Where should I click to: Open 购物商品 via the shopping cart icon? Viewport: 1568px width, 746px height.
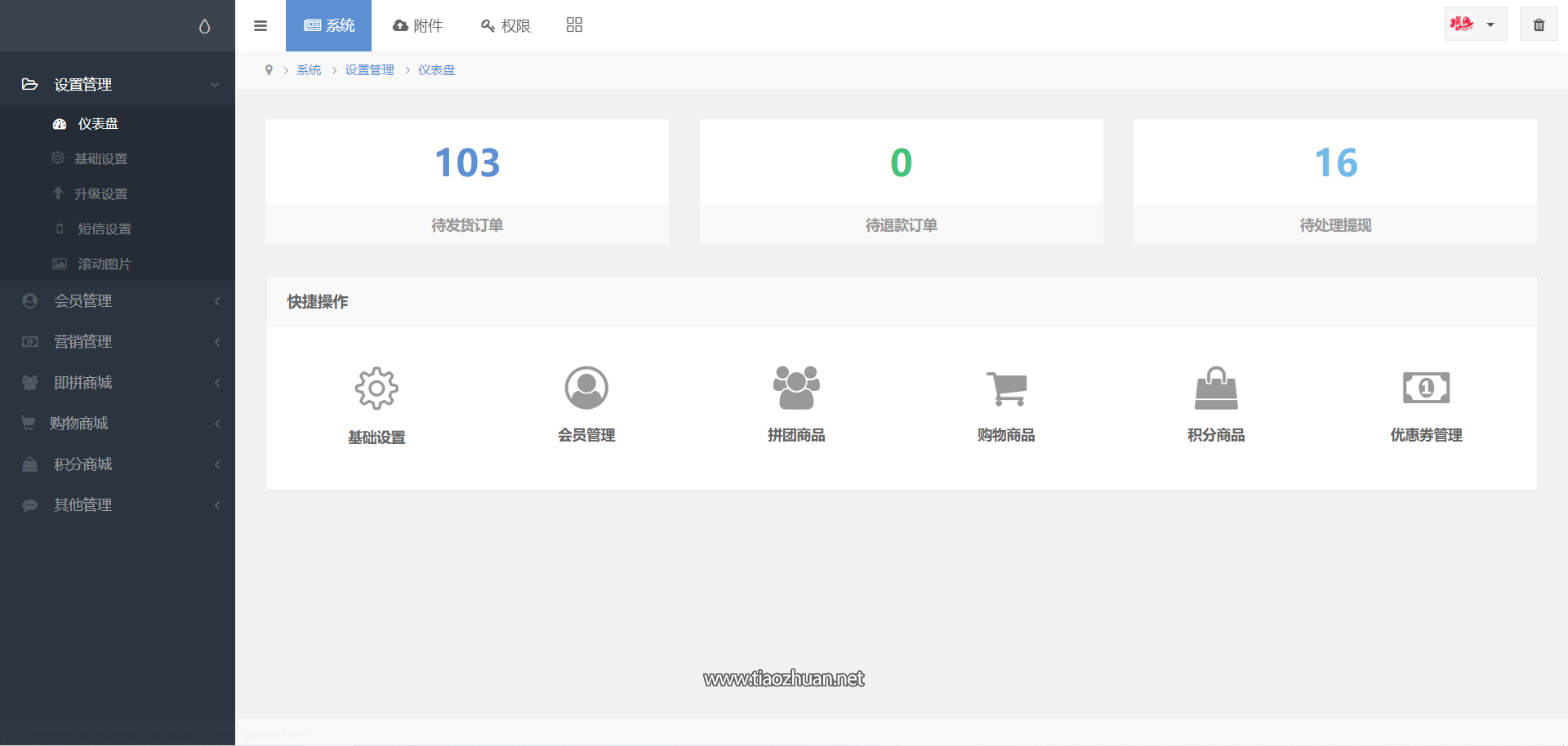click(1006, 388)
